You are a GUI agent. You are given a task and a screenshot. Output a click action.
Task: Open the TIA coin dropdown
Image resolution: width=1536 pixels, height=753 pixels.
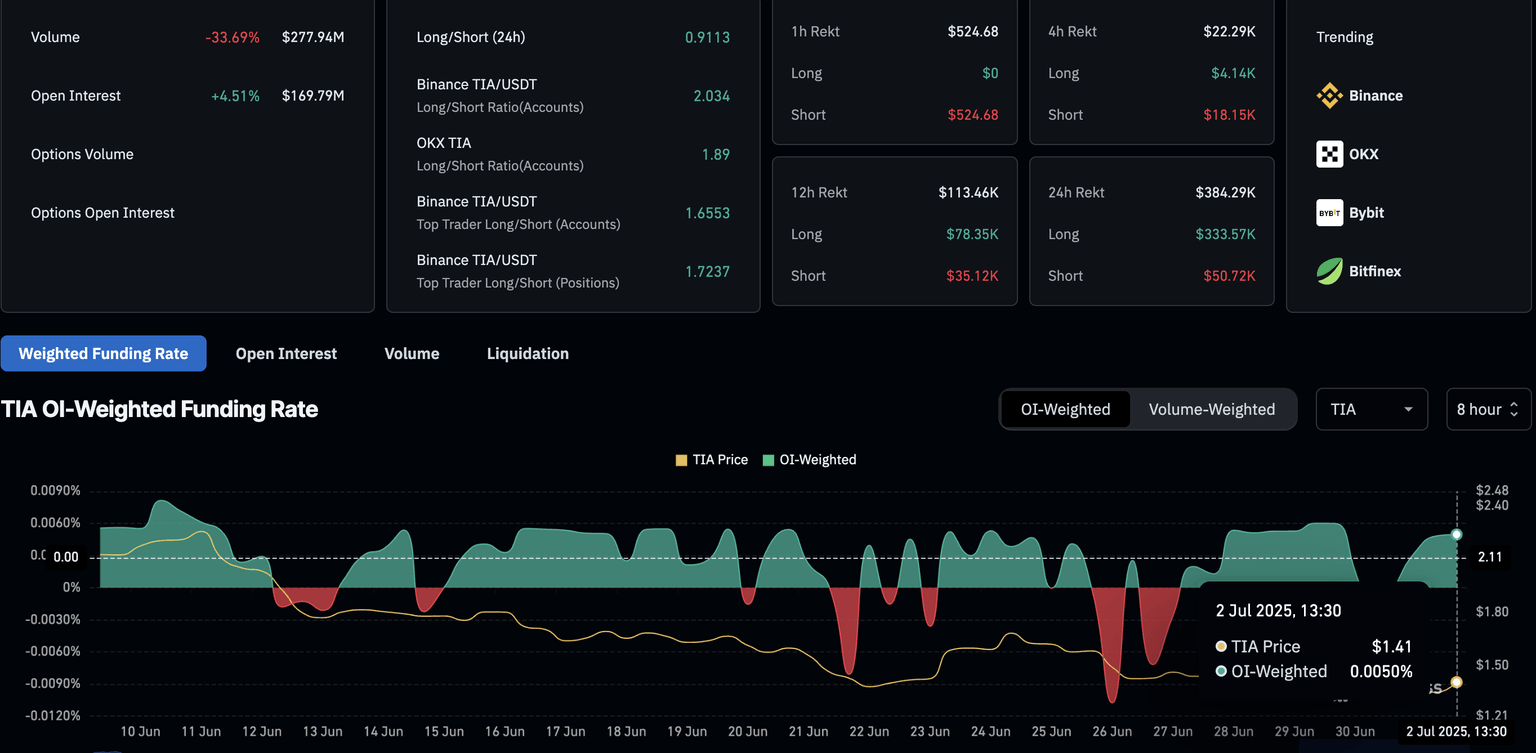coord(1371,409)
